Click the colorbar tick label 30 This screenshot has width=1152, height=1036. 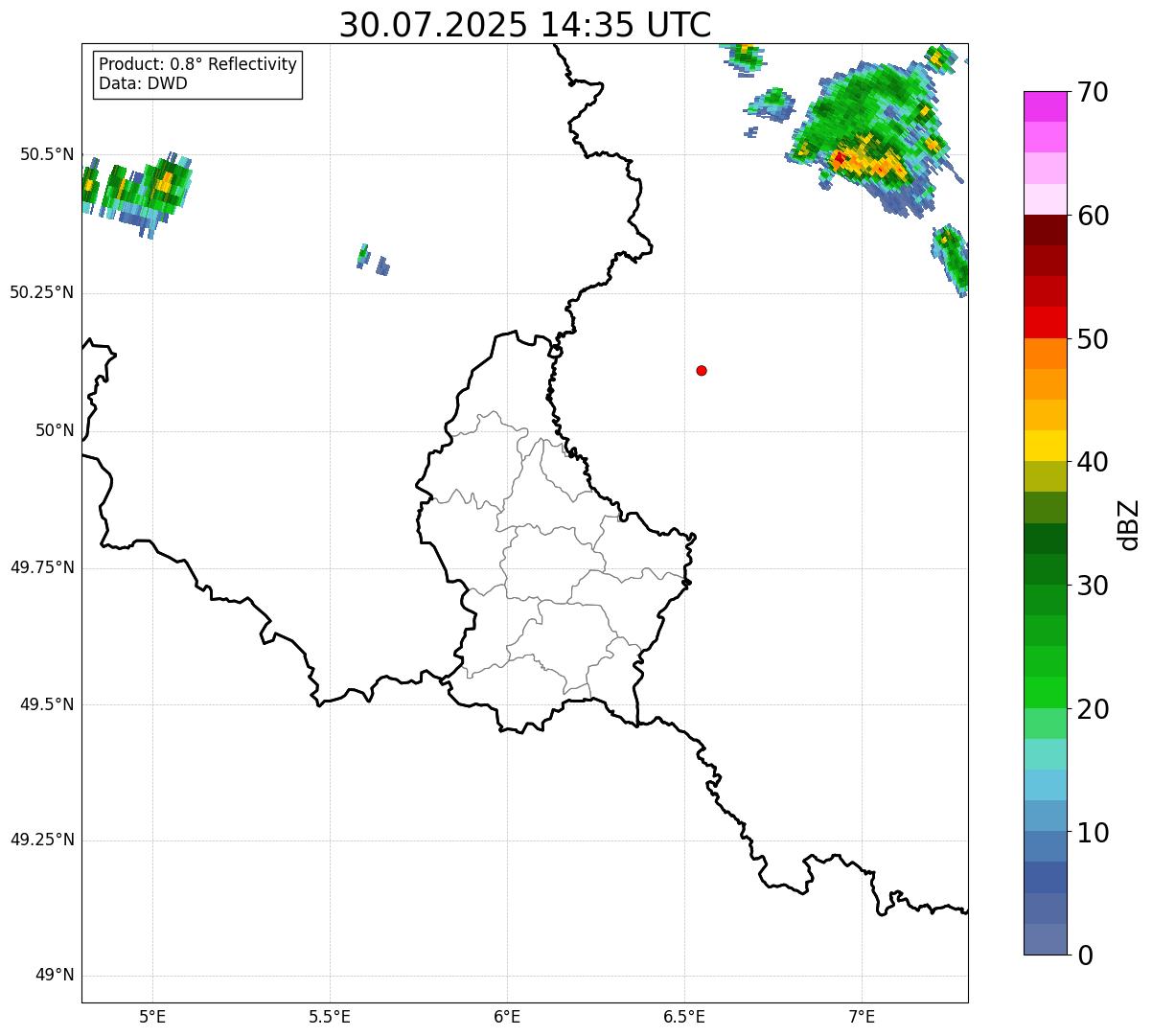click(1093, 586)
